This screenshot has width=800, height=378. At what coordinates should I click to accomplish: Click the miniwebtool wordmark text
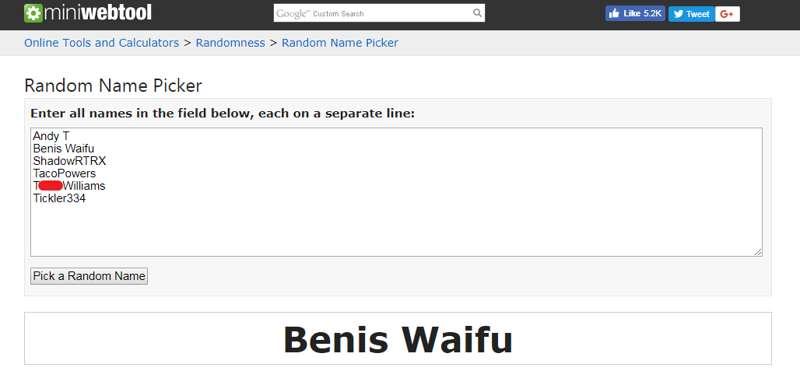tap(98, 13)
